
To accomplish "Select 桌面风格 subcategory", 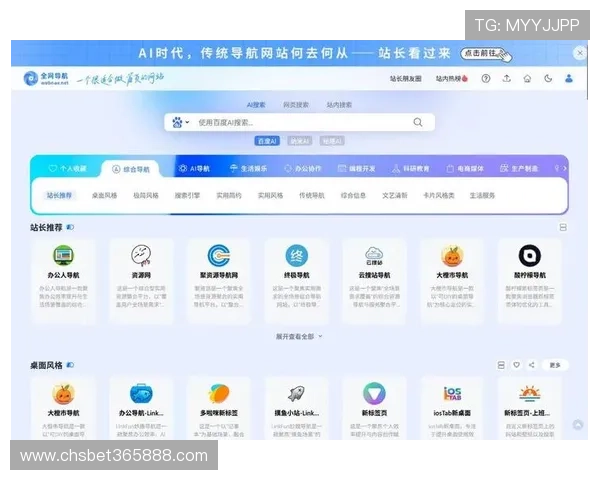I will pos(104,195).
